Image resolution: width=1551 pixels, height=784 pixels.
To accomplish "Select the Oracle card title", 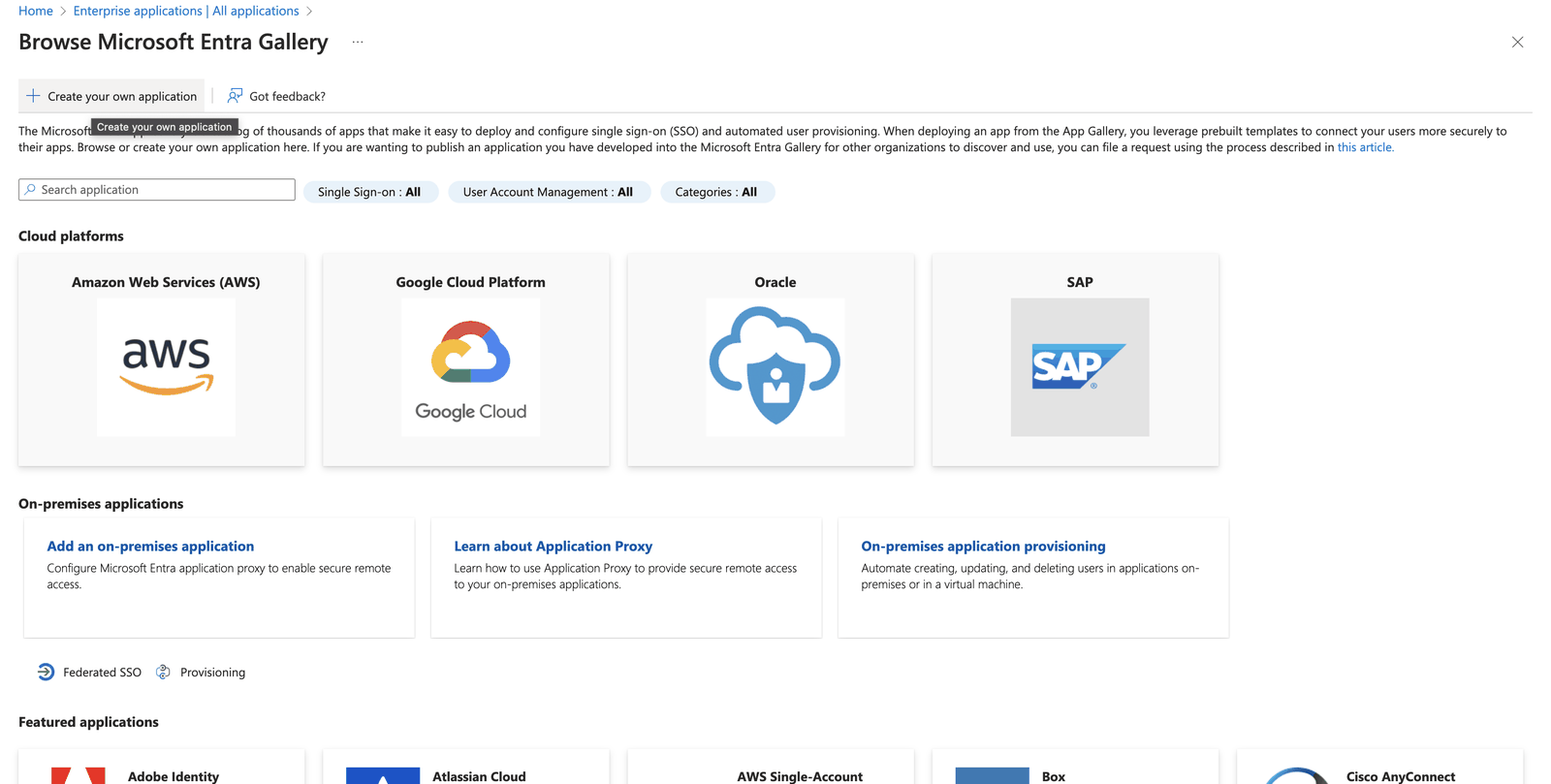I will (x=775, y=282).
